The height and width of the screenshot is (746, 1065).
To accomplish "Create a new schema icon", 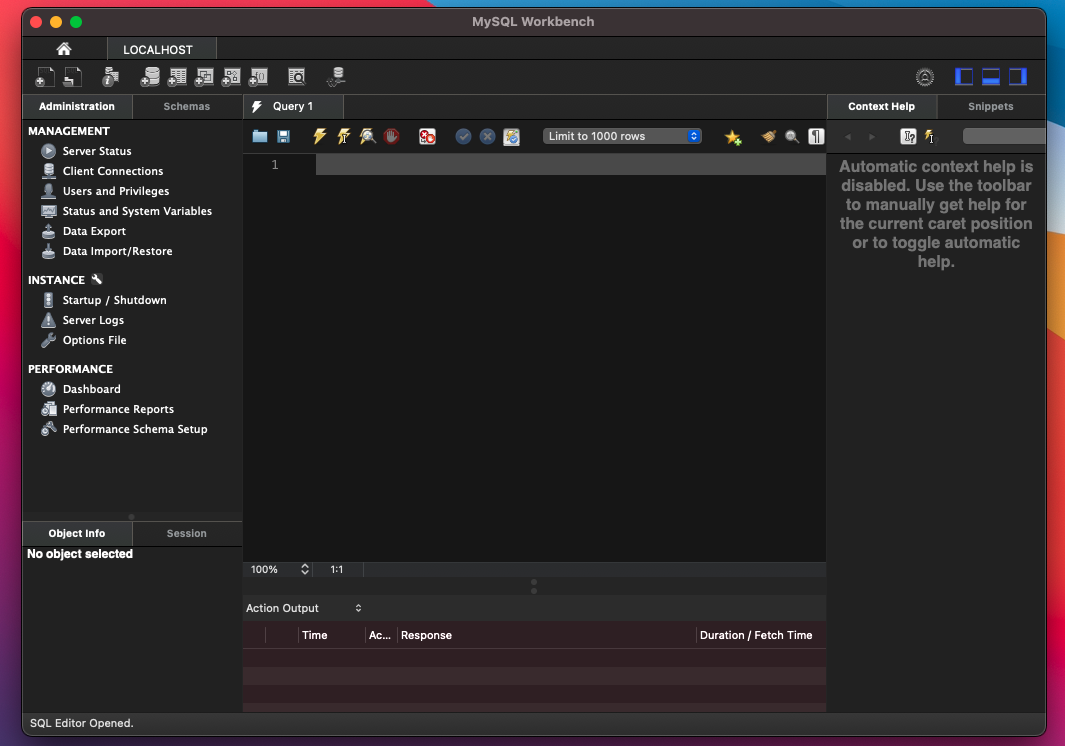I will click(x=150, y=77).
